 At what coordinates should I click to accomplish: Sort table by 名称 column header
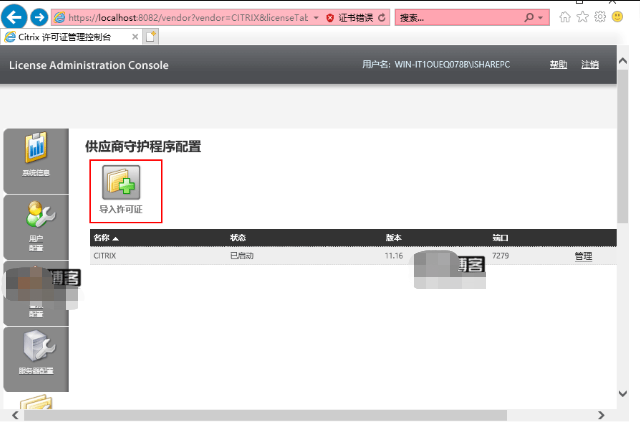pos(106,238)
